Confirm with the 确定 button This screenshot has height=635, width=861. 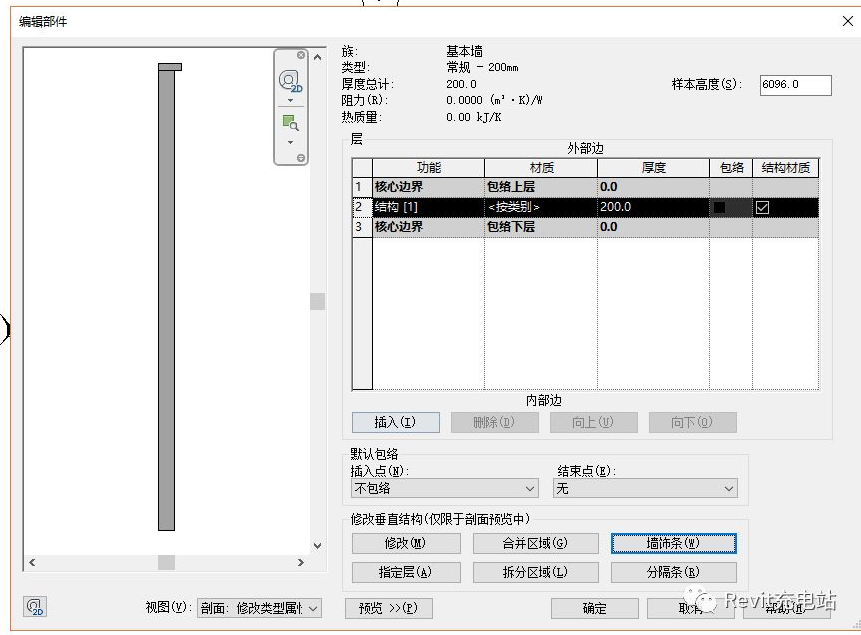(595, 608)
